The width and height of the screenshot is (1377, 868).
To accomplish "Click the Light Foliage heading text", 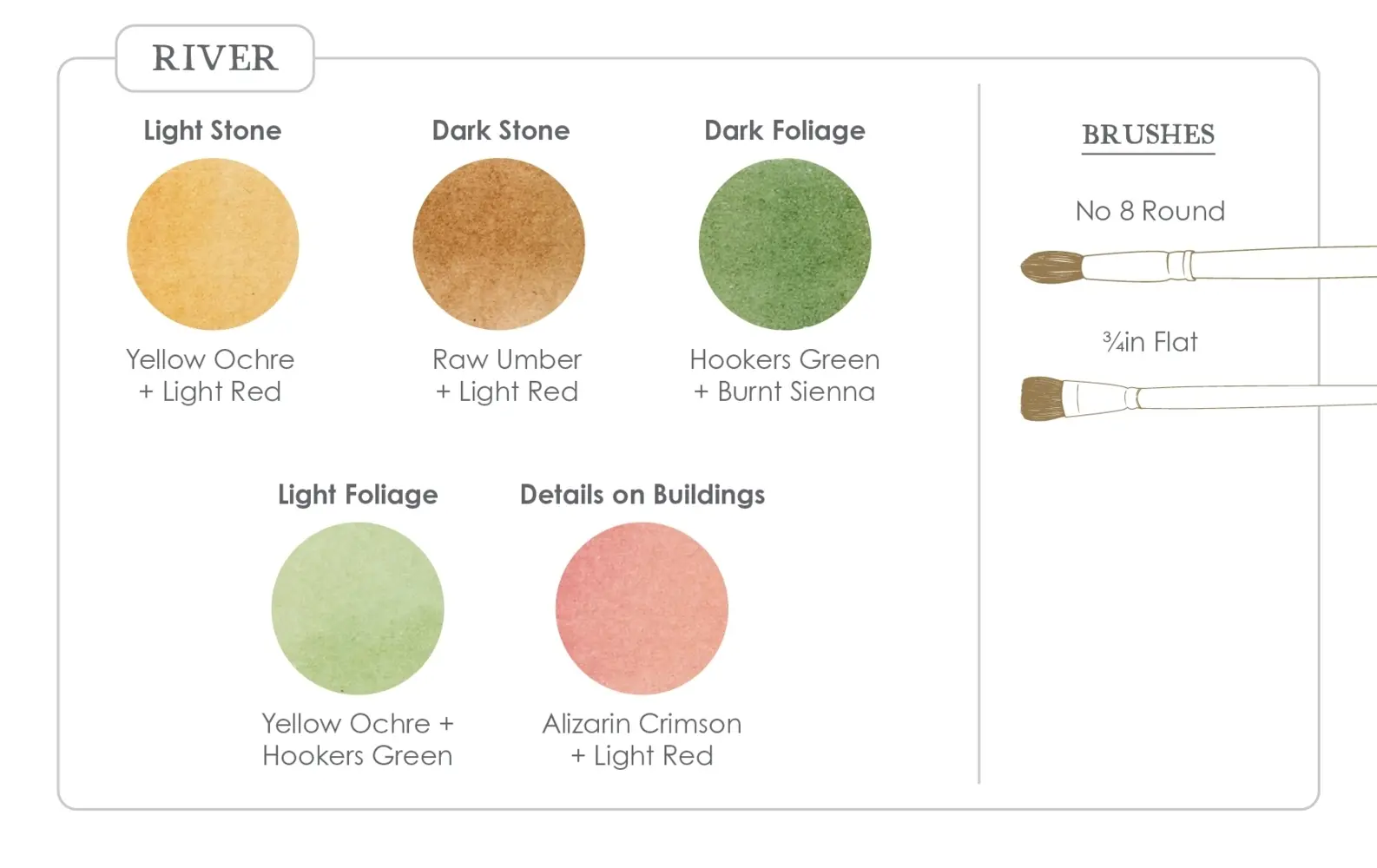I will coord(358,495).
